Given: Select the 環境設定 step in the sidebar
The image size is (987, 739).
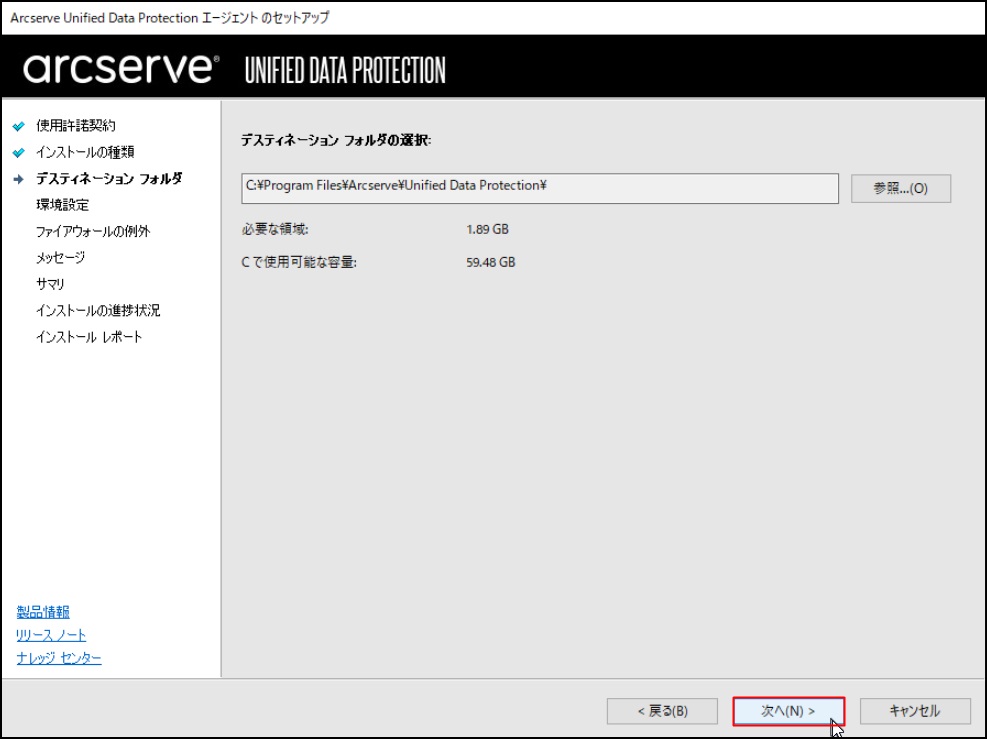Looking at the screenshot, I should pyautogui.click(x=62, y=205).
